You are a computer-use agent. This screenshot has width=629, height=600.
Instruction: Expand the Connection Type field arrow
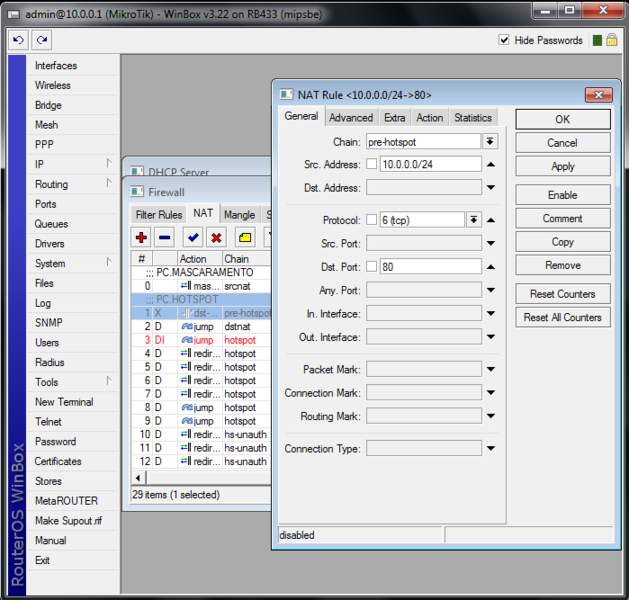coord(491,448)
